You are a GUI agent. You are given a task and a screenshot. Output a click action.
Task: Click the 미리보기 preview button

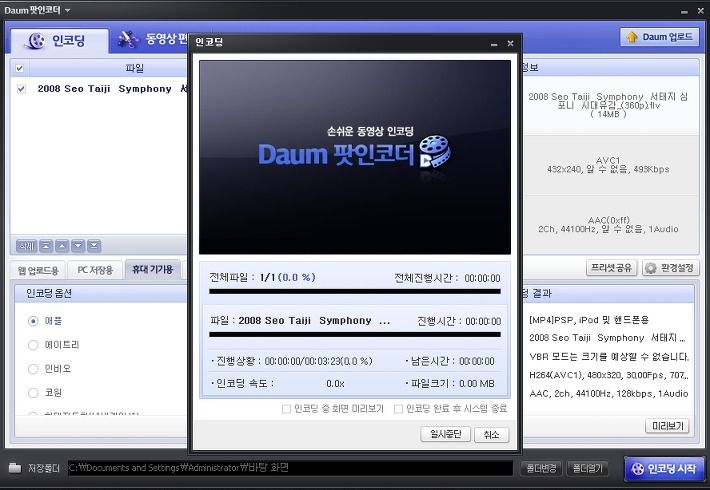(667, 426)
